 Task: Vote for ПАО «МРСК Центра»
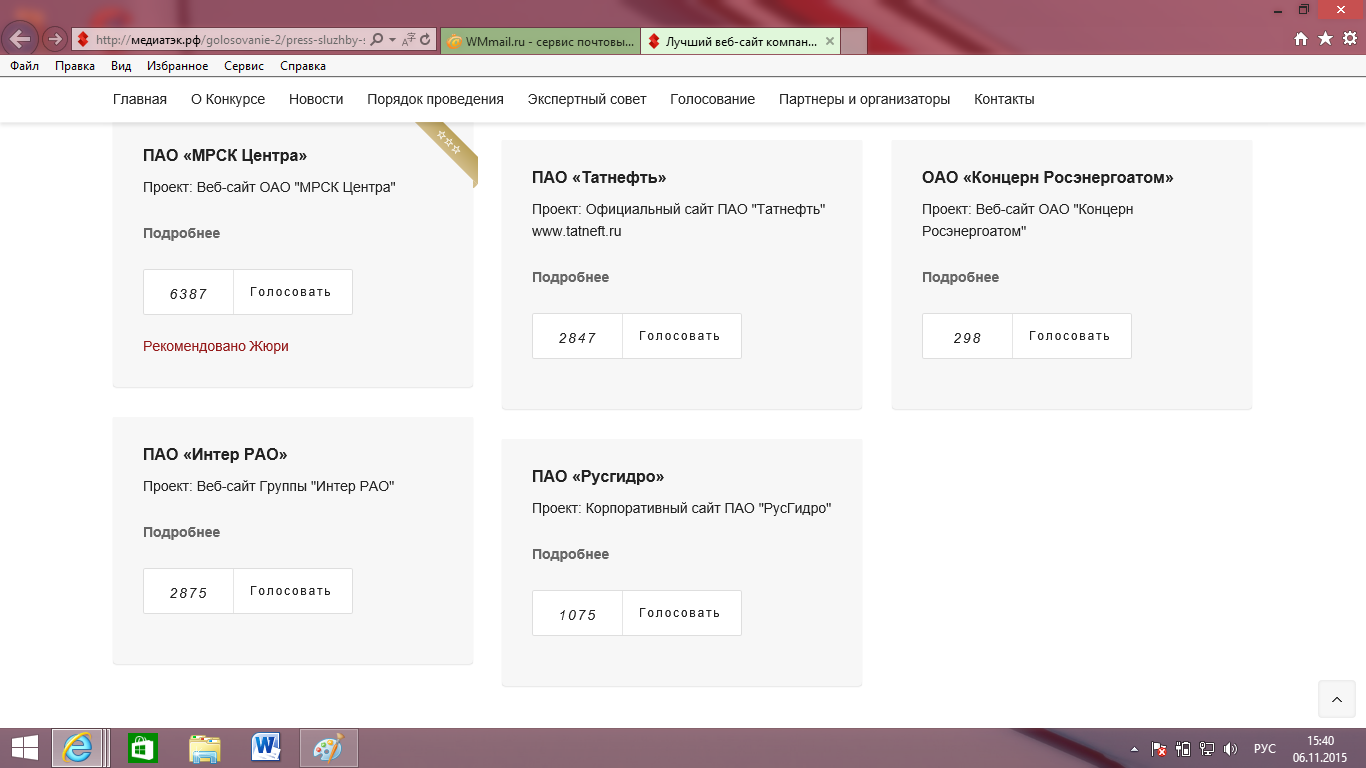[x=292, y=292]
